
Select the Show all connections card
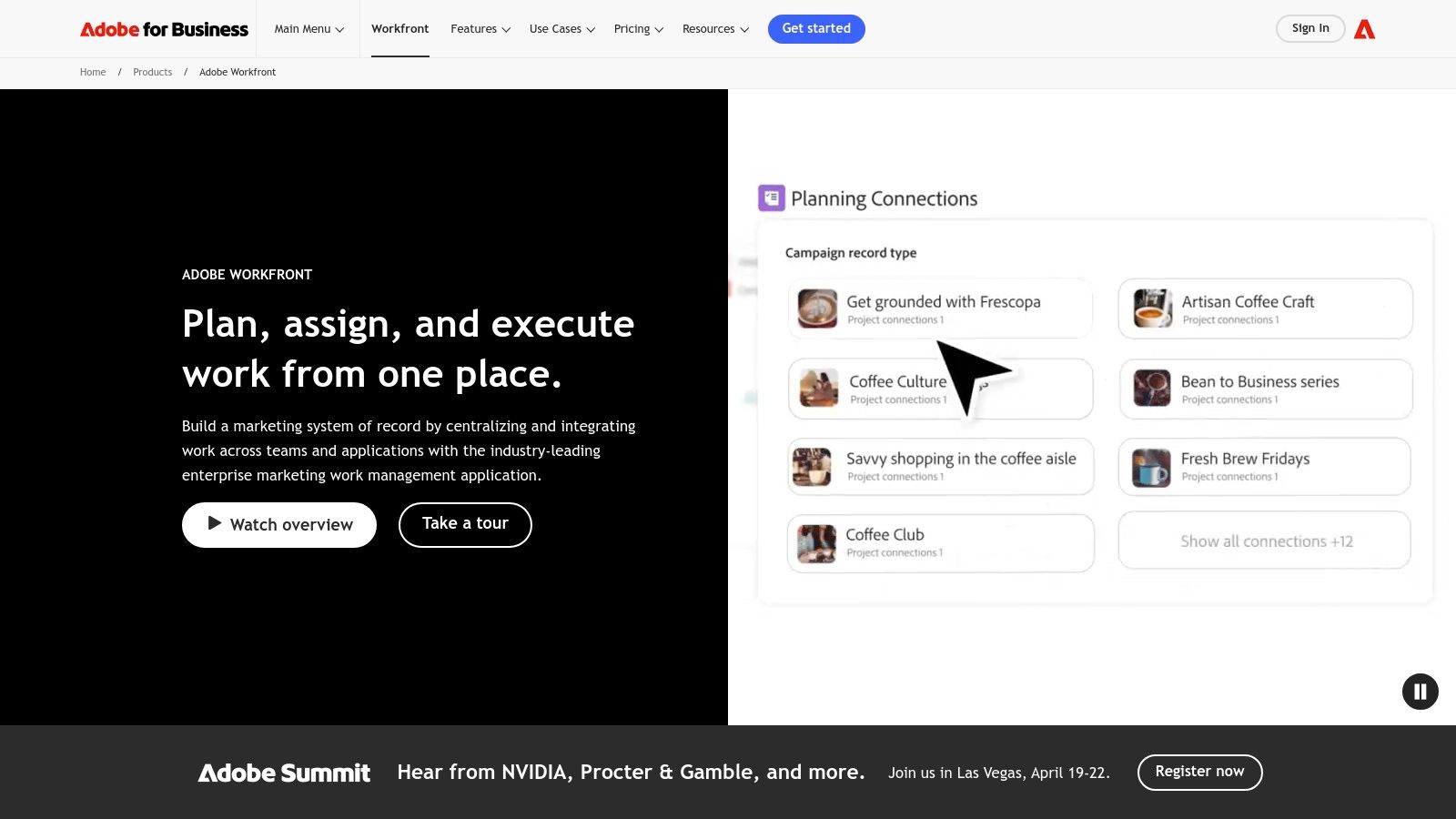[1264, 540]
